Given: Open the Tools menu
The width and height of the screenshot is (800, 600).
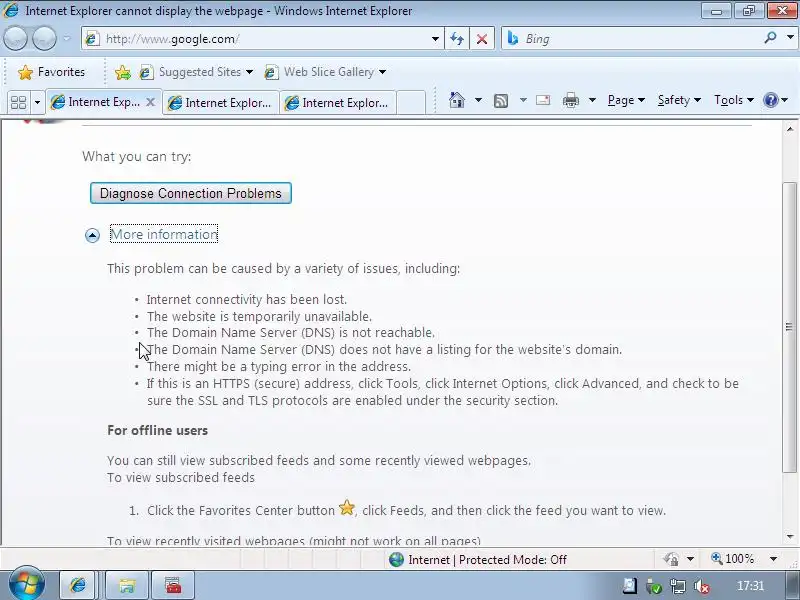Looking at the screenshot, I should tap(734, 100).
